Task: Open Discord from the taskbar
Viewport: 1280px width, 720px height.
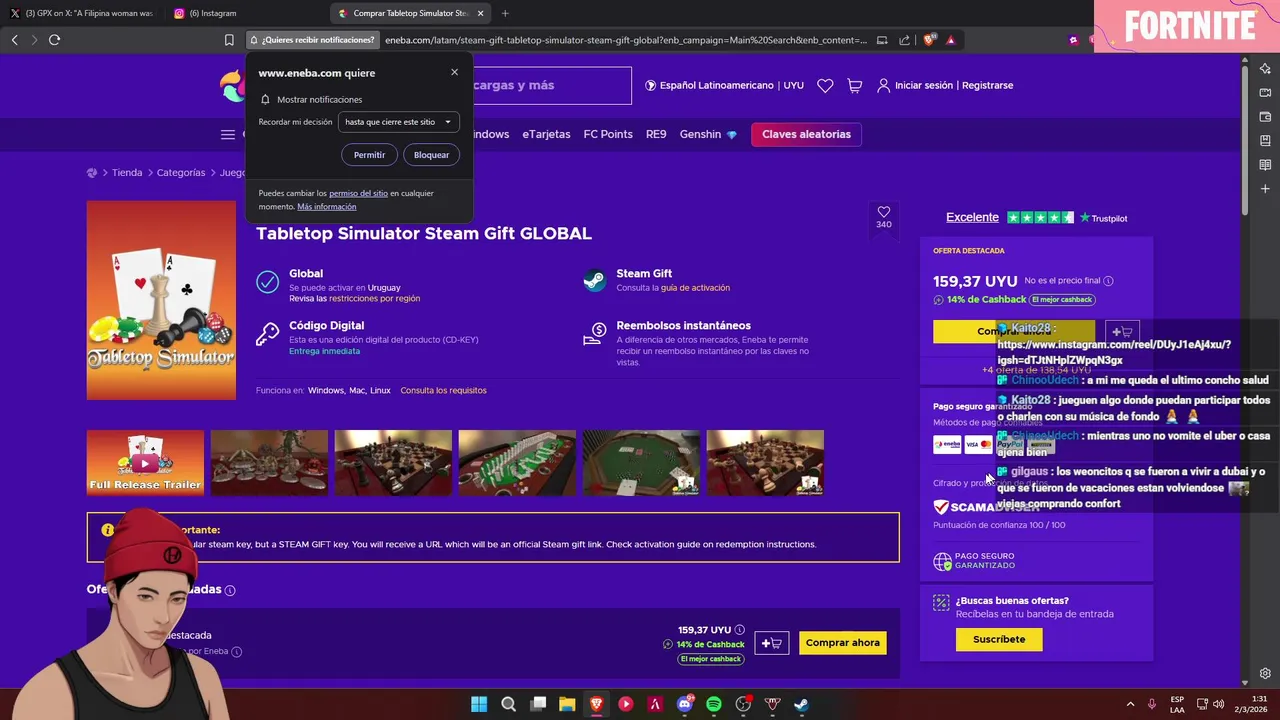Action: coord(685,704)
